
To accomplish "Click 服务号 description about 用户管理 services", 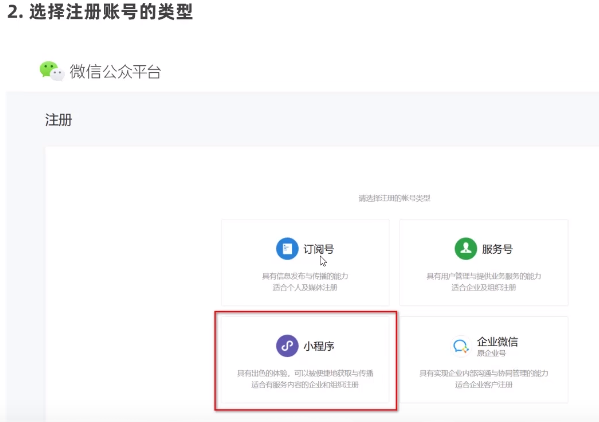I will pyautogui.click(x=484, y=276).
